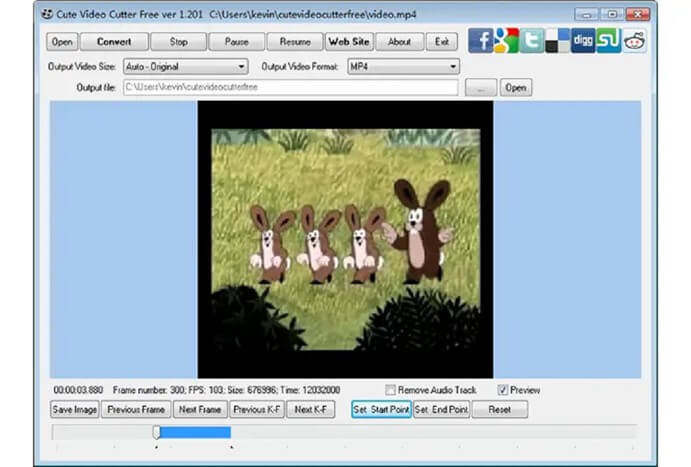Screen dimensions: 691x467
Task: Open Output Video Format dropdown
Action: 404,67
